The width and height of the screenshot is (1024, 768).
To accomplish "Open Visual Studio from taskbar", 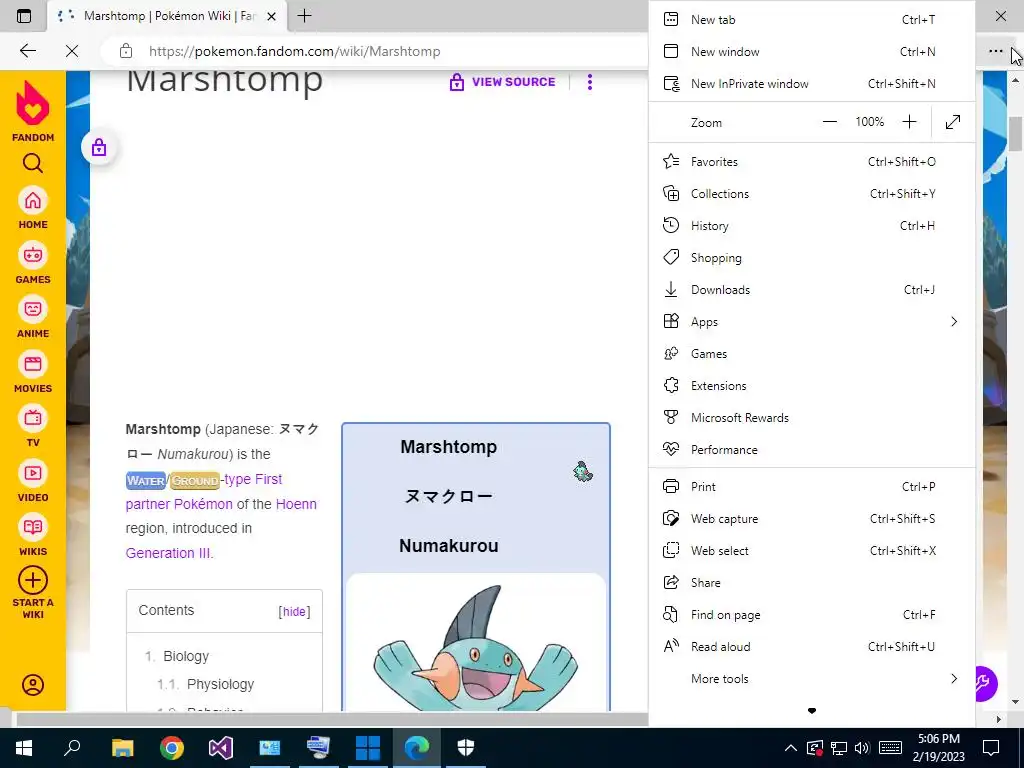I will pos(221,748).
